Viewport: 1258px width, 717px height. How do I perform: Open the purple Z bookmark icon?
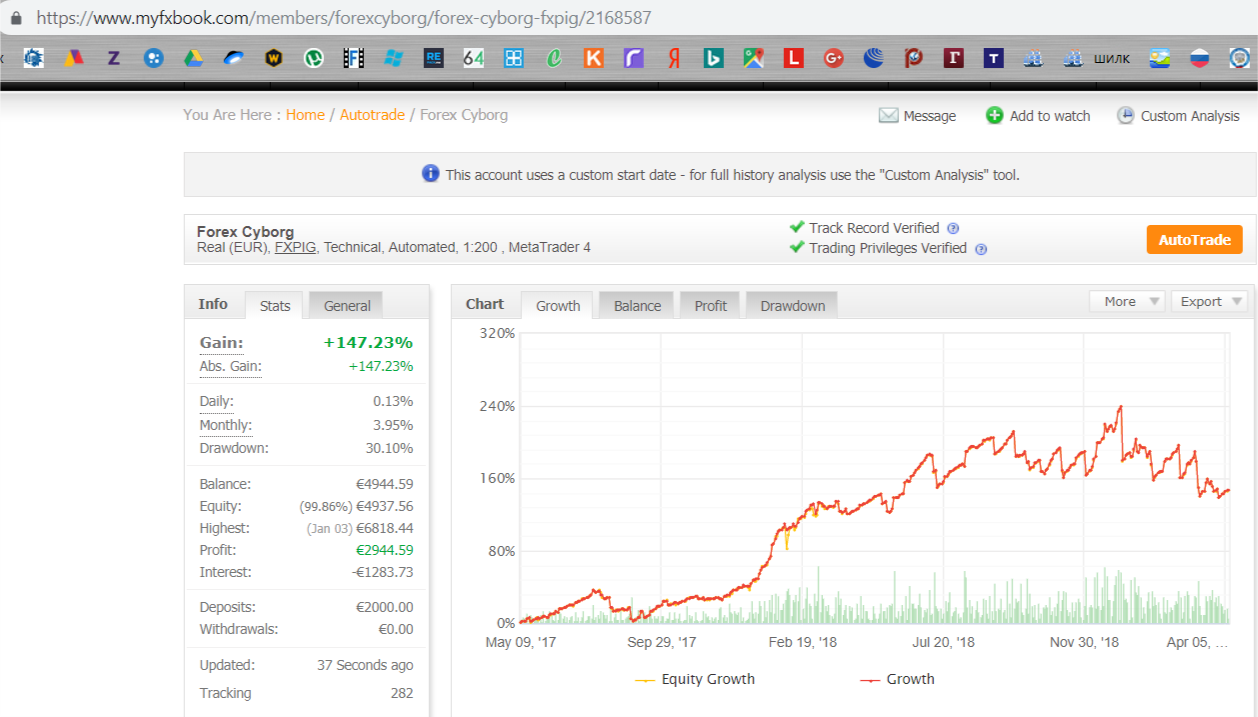pyautogui.click(x=113, y=58)
